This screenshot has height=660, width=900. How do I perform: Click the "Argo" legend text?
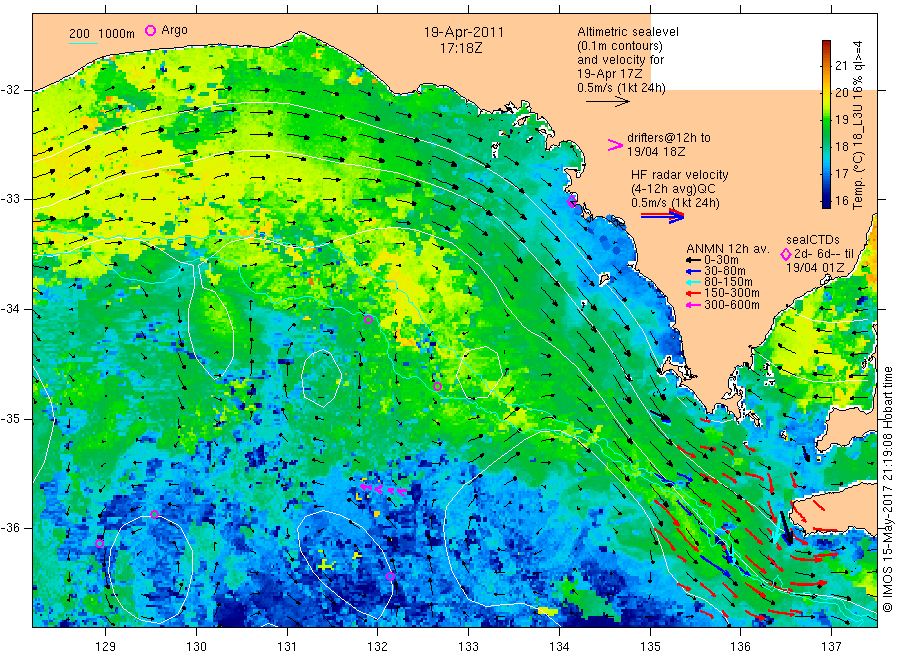pos(174,30)
